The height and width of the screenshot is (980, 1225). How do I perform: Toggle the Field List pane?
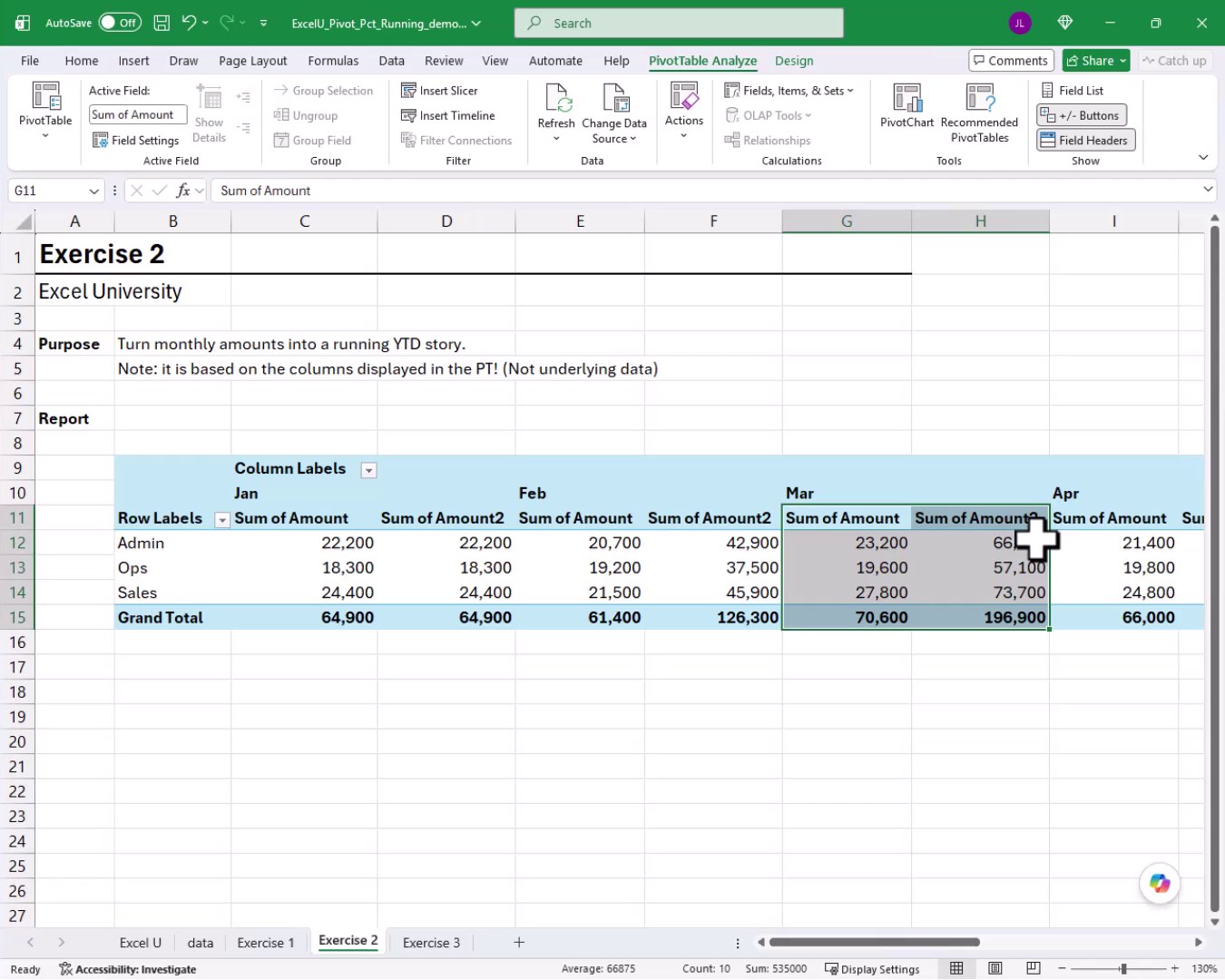[1073, 91]
